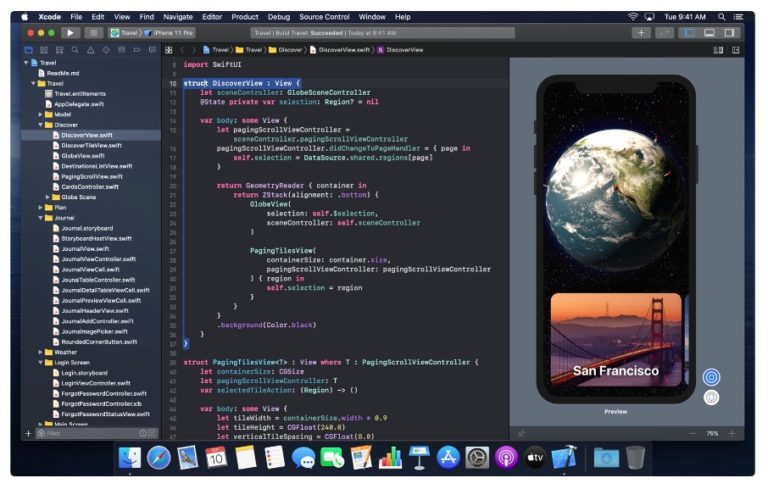Toggle recent files filter in navigator
The image size is (768, 489).
143,433
